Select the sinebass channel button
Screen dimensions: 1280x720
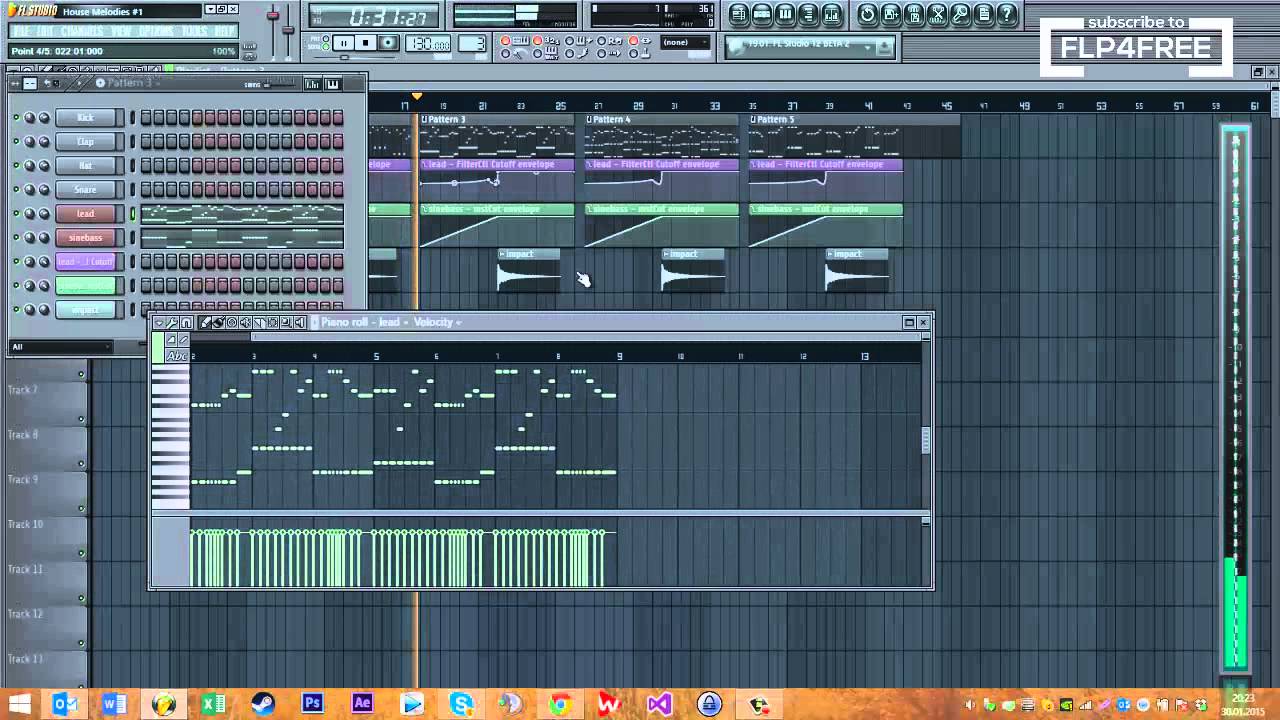click(86, 238)
